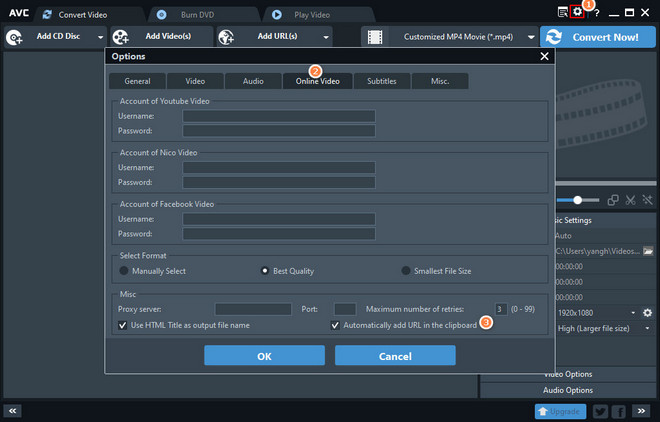Click the film strip output profile icon
Viewport: 660px width, 422px height.
(x=375, y=37)
